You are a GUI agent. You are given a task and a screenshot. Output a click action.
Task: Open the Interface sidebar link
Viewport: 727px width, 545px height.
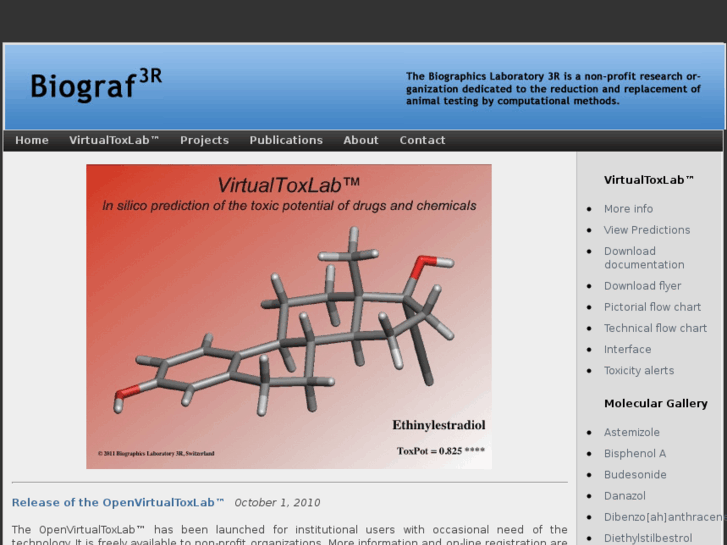click(627, 349)
